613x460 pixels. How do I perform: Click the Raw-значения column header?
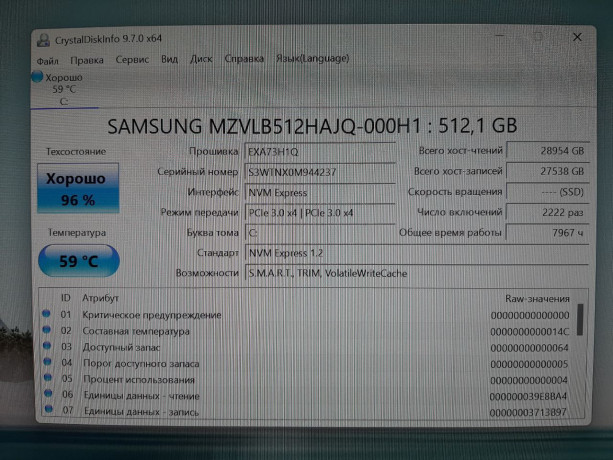[x=537, y=299]
